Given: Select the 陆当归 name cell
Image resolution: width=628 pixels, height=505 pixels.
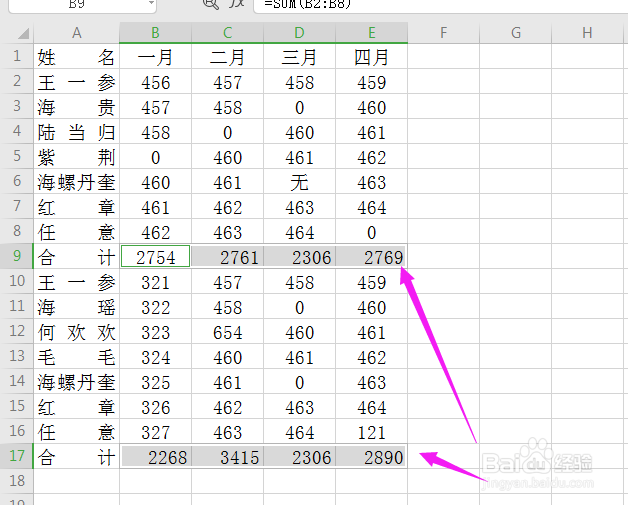Looking at the screenshot, I should point(76,132).
